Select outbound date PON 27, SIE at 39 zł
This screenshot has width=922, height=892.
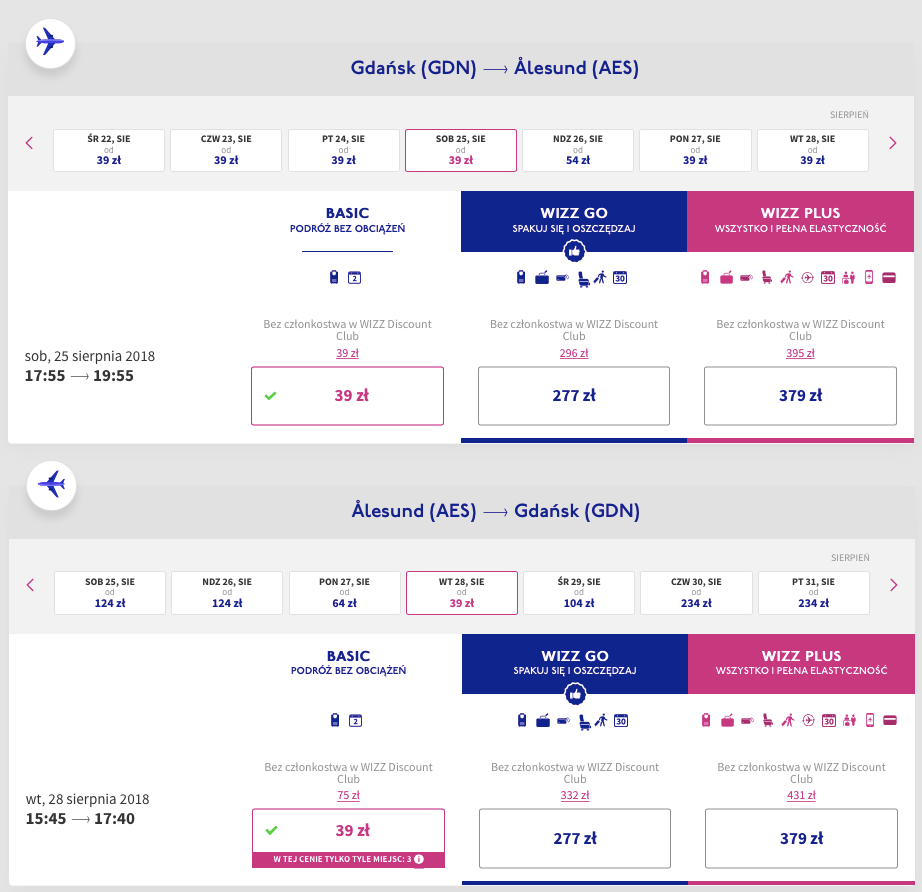click(x=695, y=151)
